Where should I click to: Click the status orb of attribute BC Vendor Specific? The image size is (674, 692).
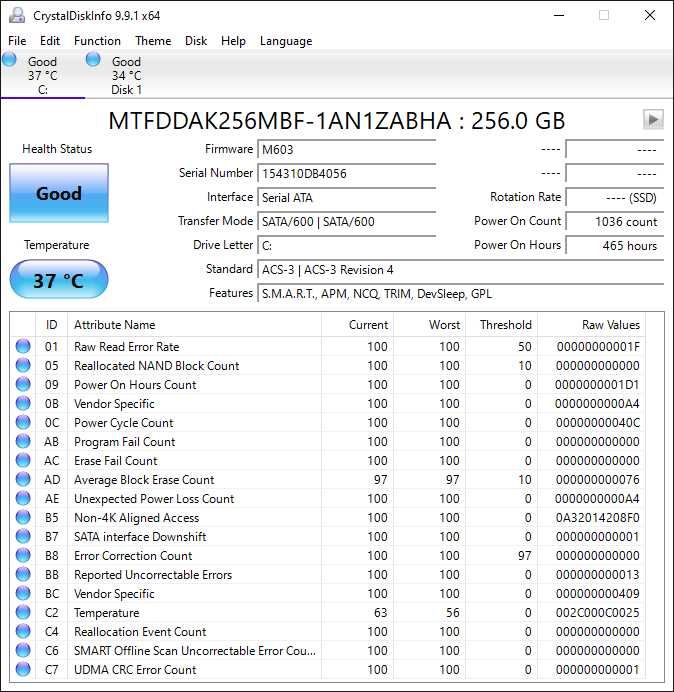pyautogui.click(x=23, y=593)
